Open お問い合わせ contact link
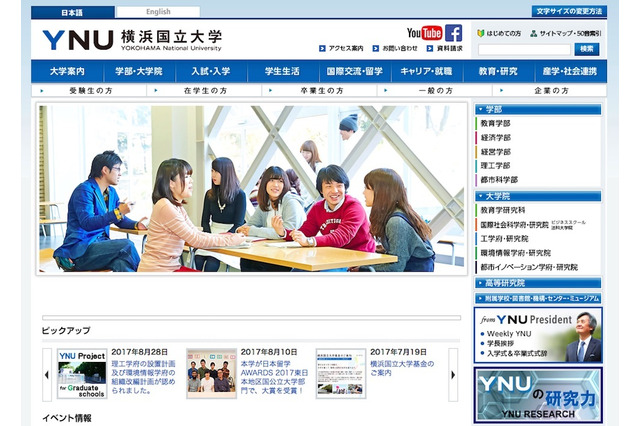 pyautogui.click(x=395, y=48)
